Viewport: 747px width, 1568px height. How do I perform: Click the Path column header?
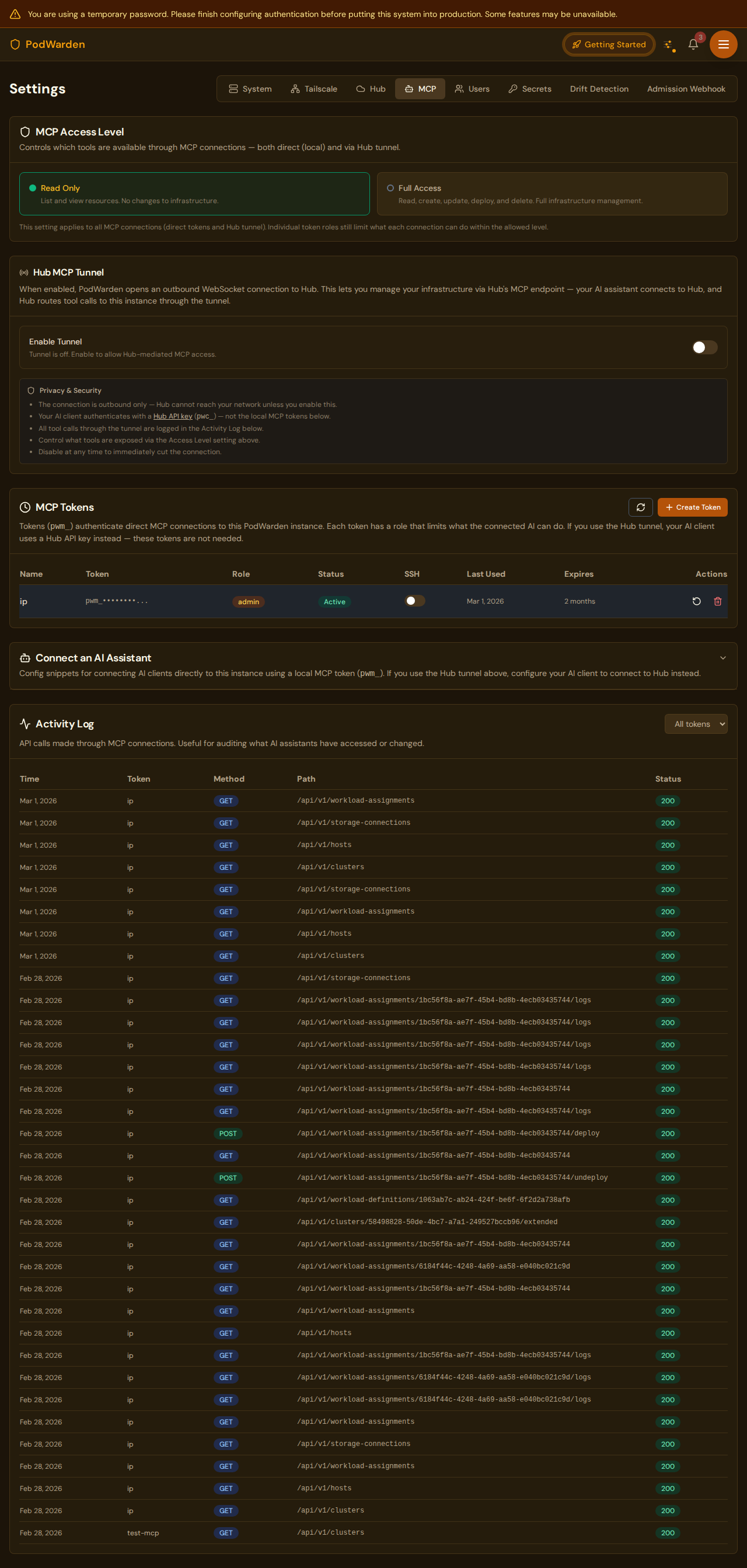point(306,779)
